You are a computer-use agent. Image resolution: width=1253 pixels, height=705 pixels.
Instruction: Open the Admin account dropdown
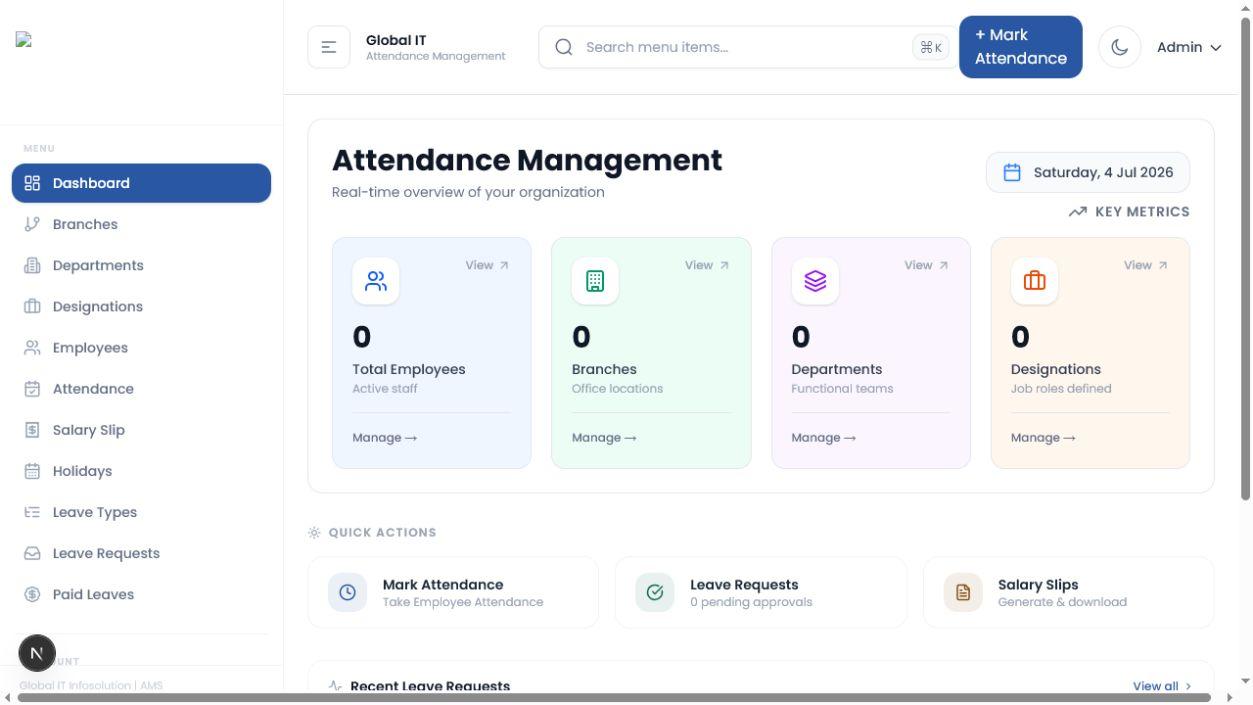[x=1189, y=47]
